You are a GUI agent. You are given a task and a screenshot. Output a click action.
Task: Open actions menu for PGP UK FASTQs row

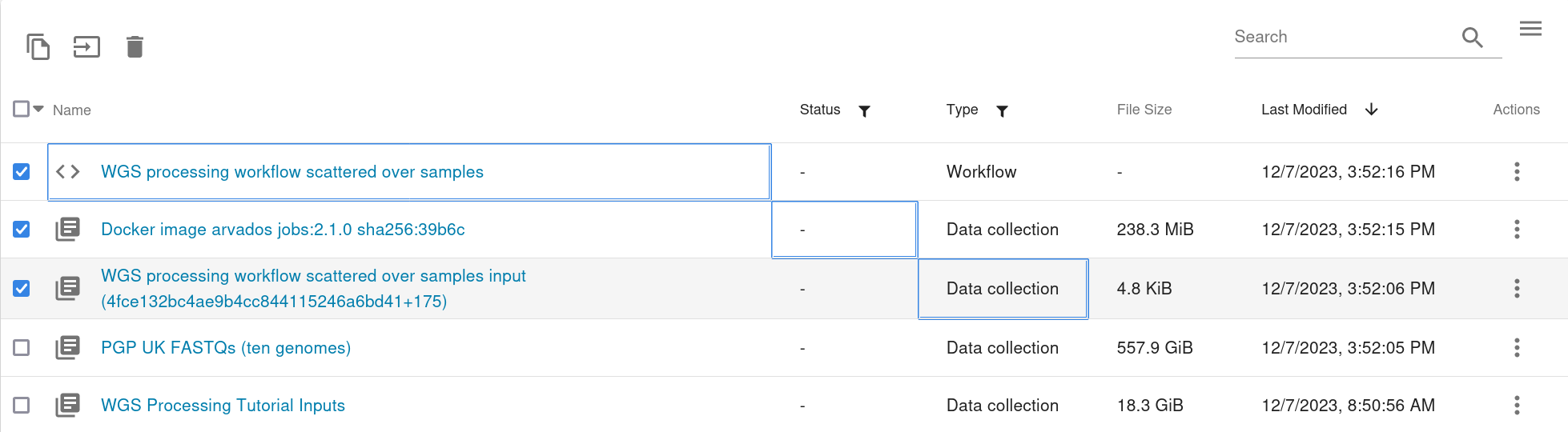pos(1517,347)
